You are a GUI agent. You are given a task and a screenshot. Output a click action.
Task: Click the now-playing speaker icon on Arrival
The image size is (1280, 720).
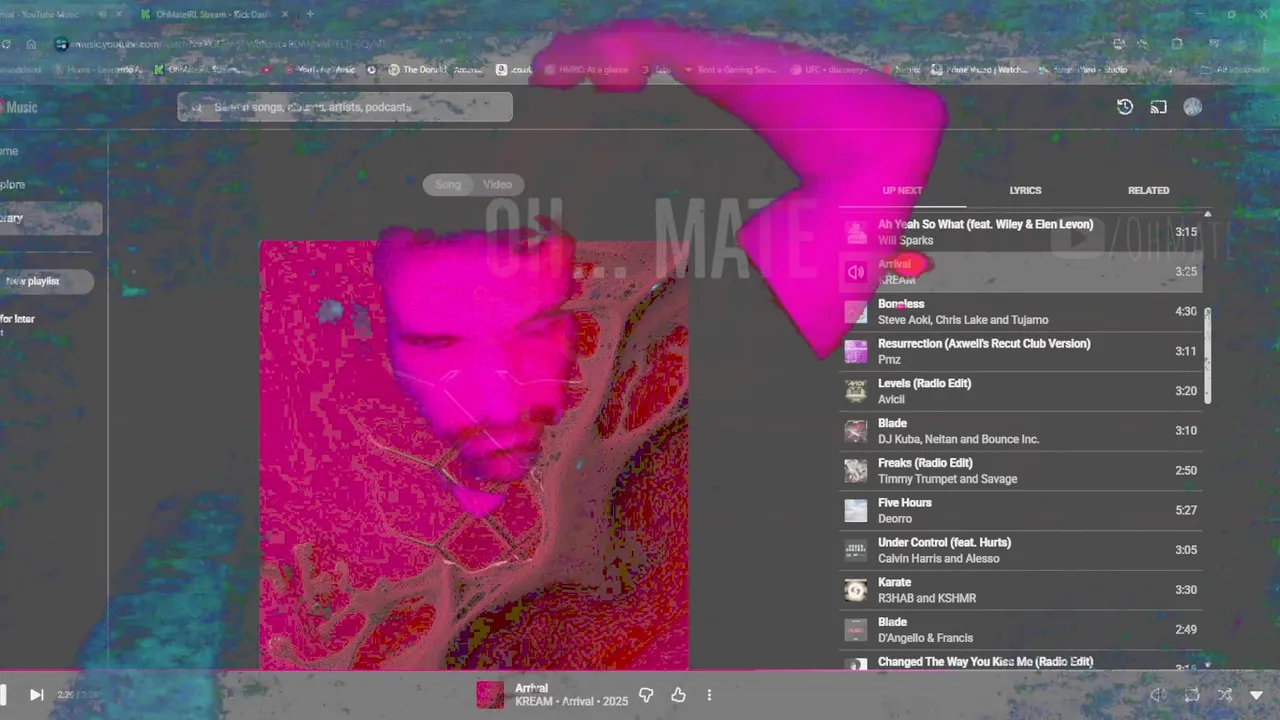pos(856,272)
